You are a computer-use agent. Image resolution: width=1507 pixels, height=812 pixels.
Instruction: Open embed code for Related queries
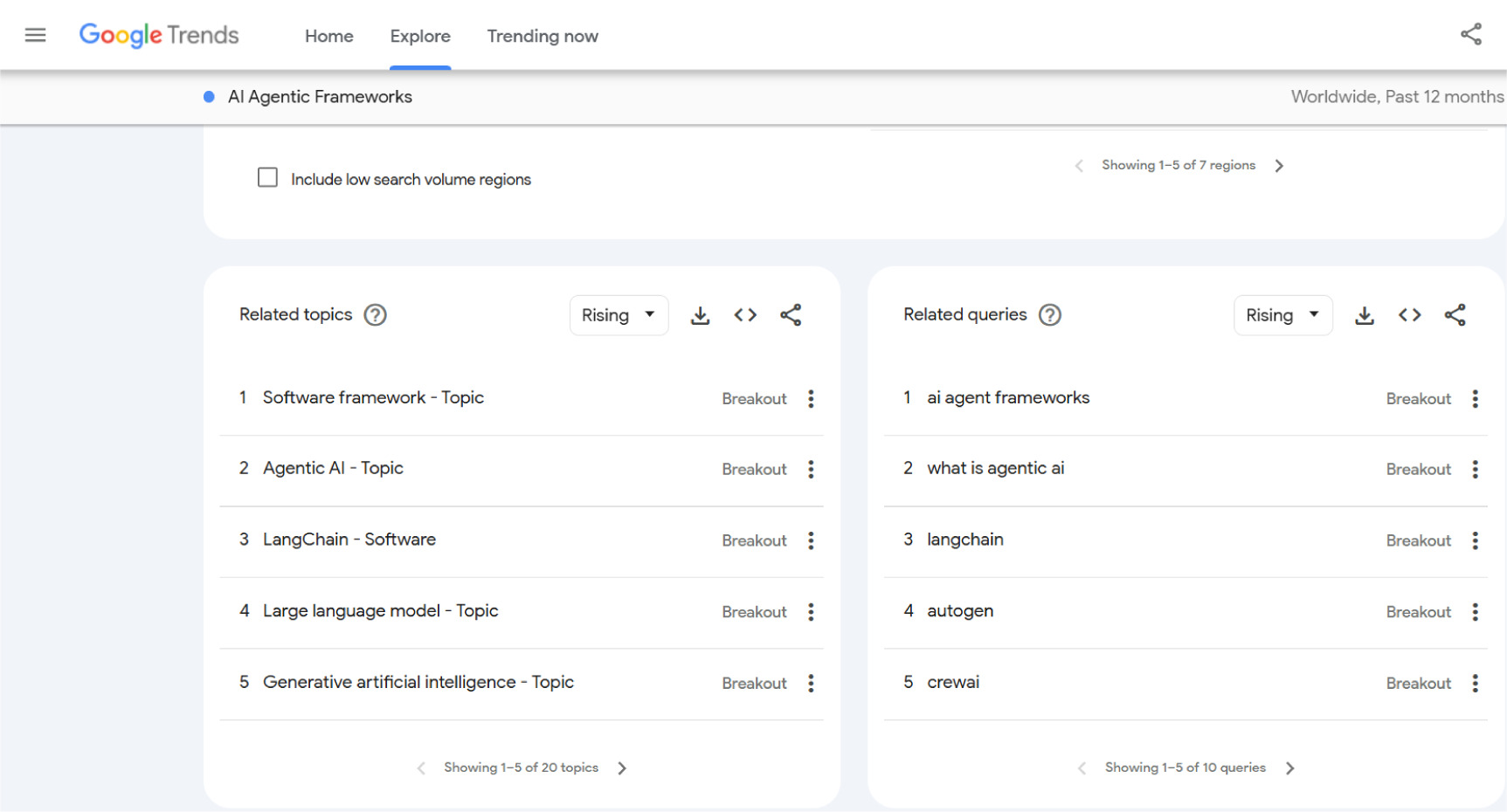click(1410, 315)
